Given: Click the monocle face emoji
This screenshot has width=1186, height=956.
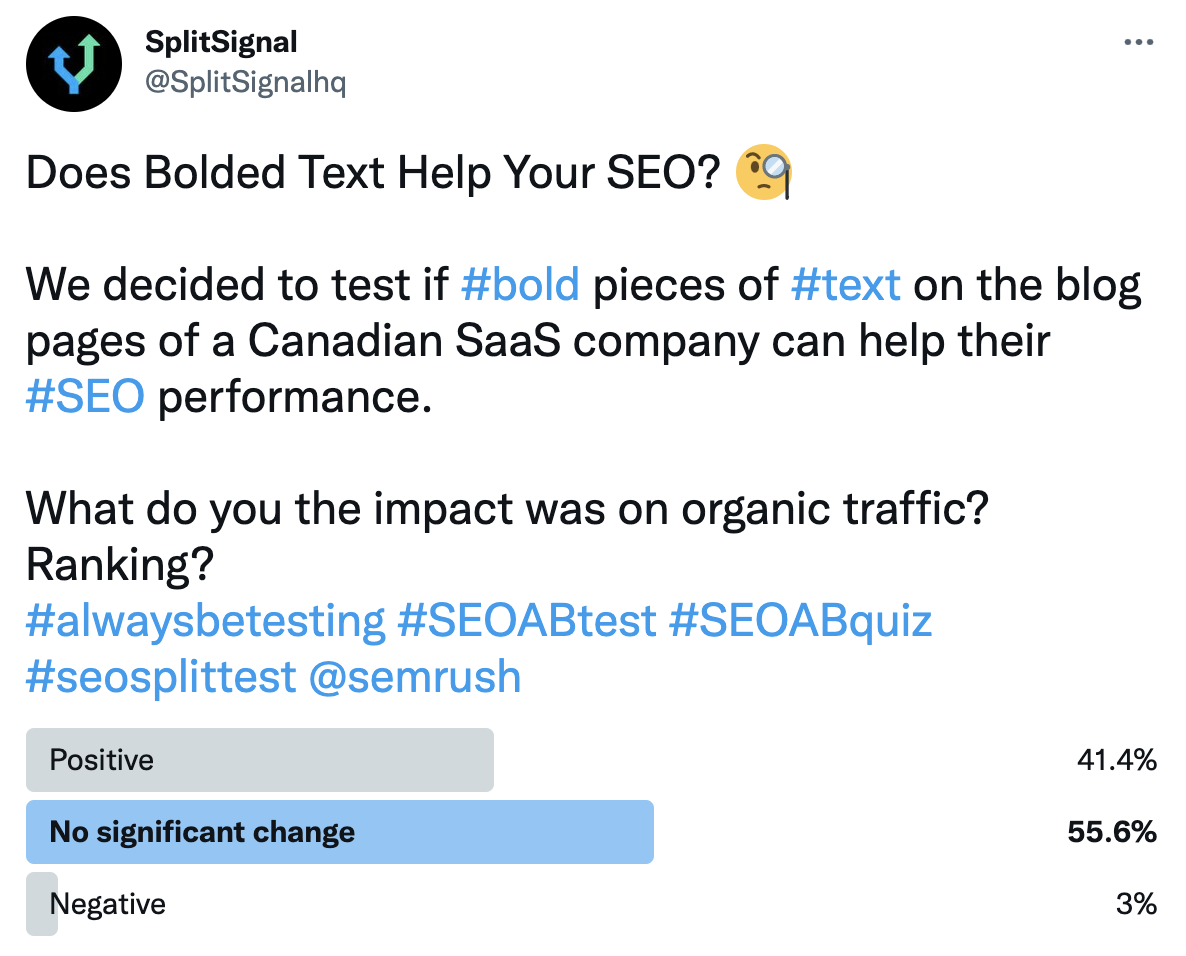Looking at the screenshot, I should (764, 172).
